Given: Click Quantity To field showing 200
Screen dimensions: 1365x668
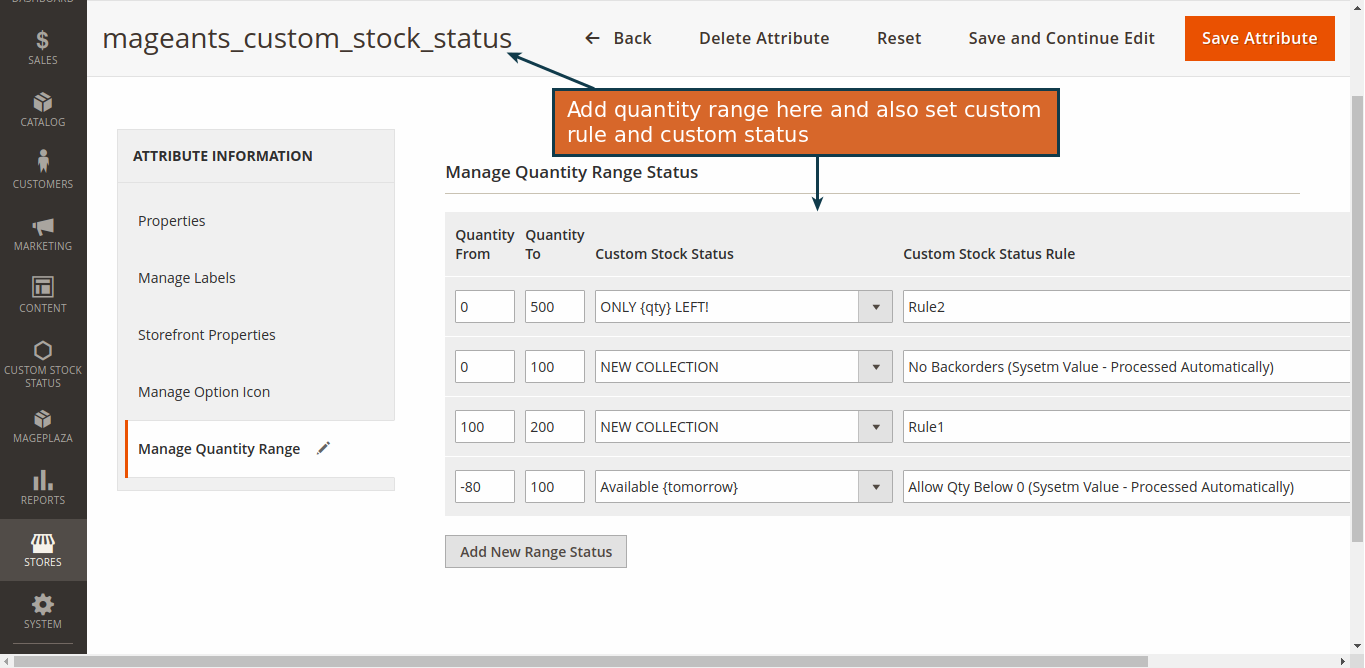Looking at the screenshot, I should pos(555,427).
